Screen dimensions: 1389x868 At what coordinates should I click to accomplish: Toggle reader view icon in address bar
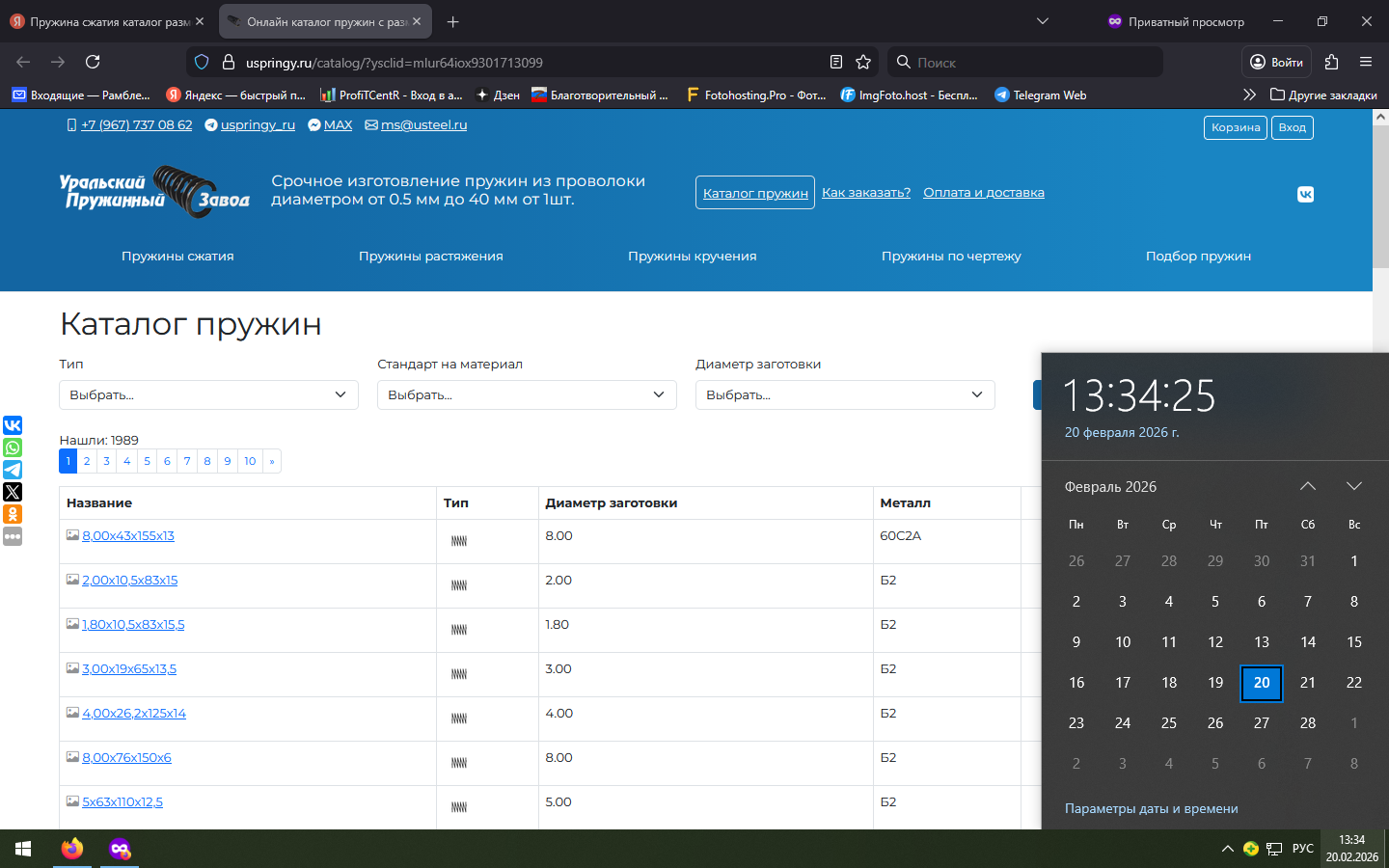point(836,62)
